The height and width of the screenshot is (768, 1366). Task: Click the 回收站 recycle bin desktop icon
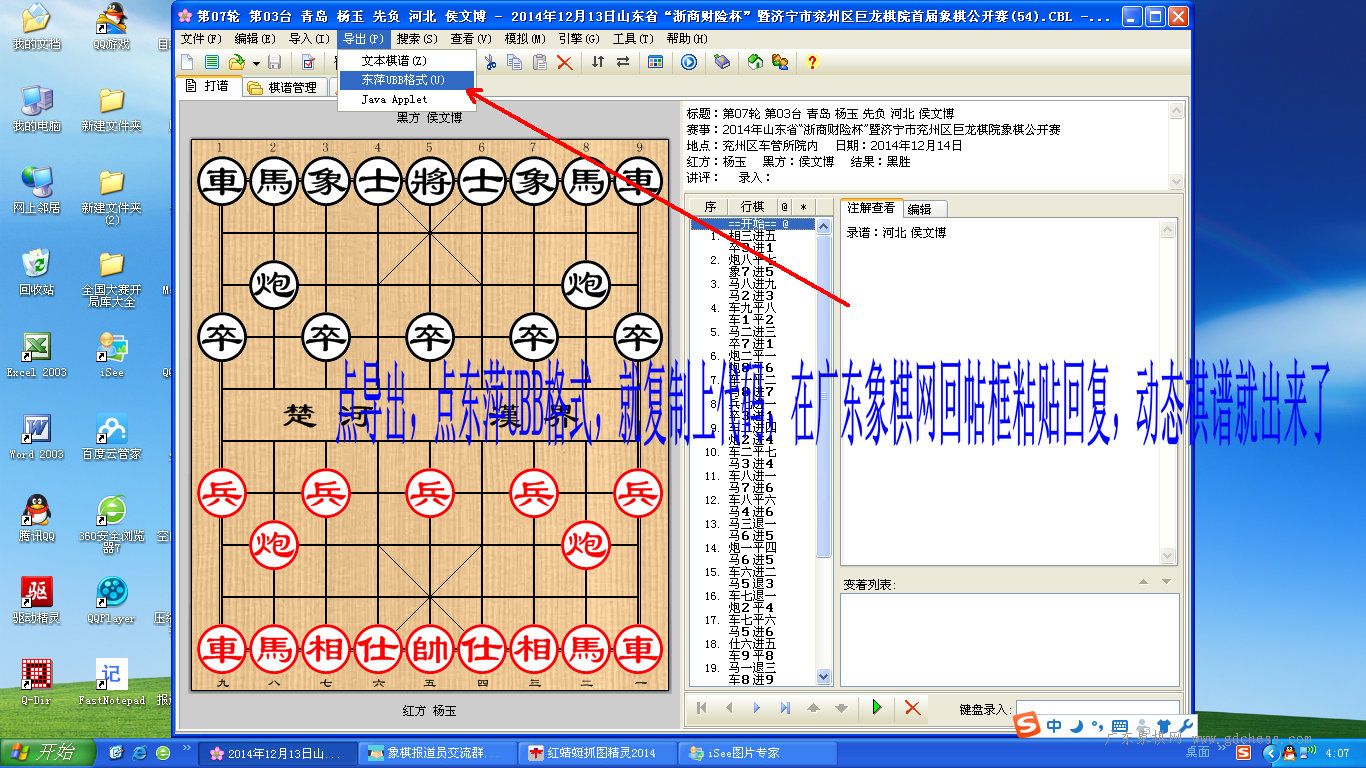(37, 273)
